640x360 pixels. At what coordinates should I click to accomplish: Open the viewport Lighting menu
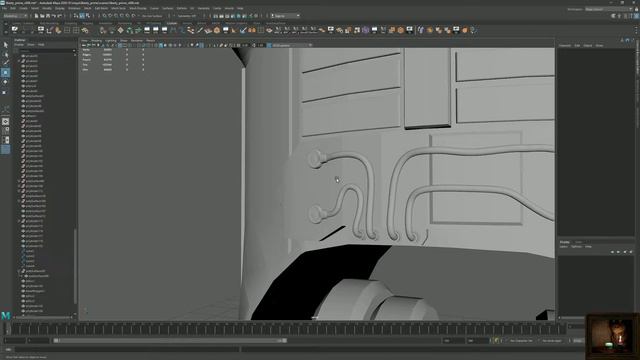point(111,40)
